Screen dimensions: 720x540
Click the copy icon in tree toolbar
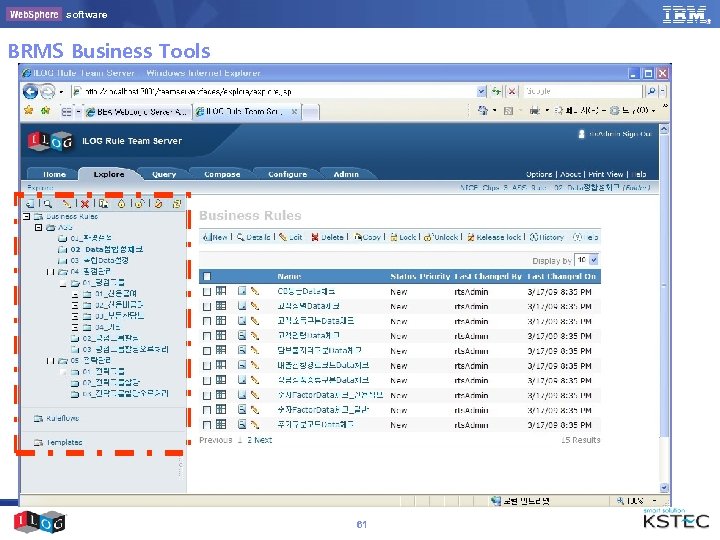pyautogui.click(x=103, y=203)
